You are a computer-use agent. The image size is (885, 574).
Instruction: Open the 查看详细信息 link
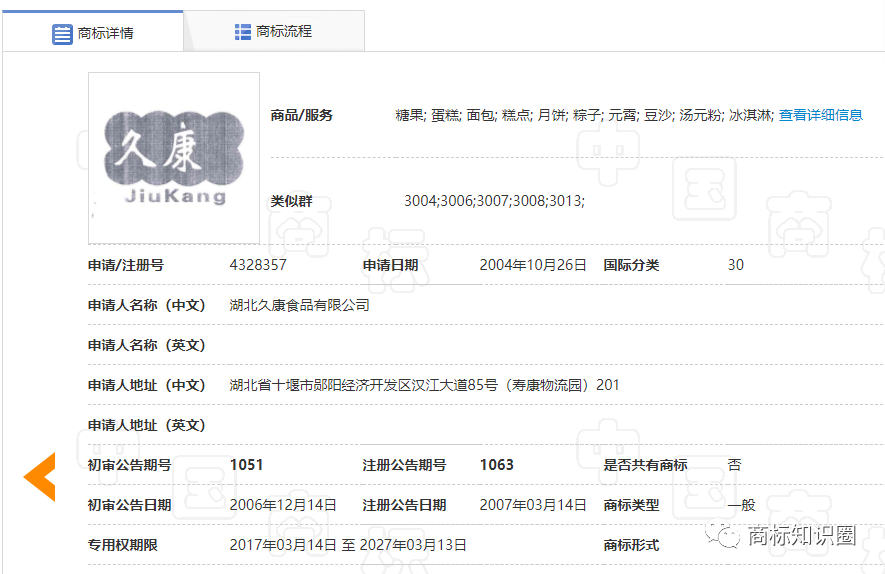tap(821, 115)
